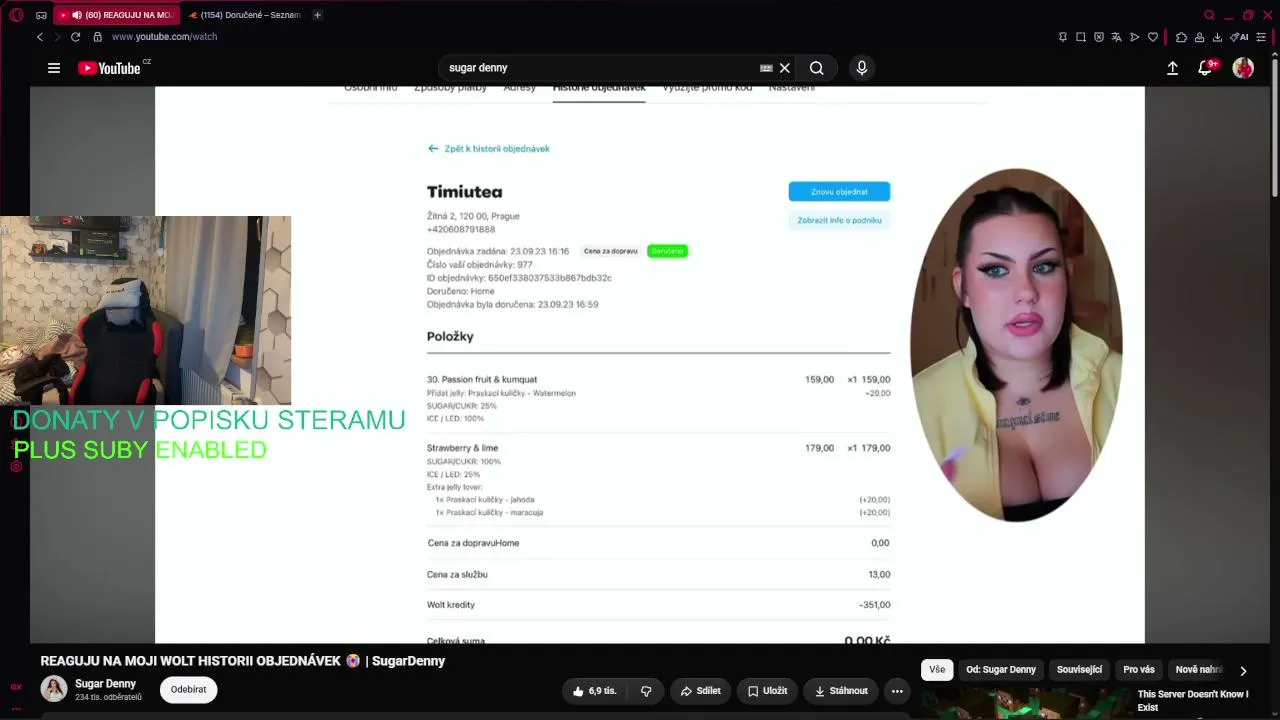The height and width of the screenshot is (720, 1280).
Task: Switch to the Doručené – Seznam tab
Action: pos(244,15)
